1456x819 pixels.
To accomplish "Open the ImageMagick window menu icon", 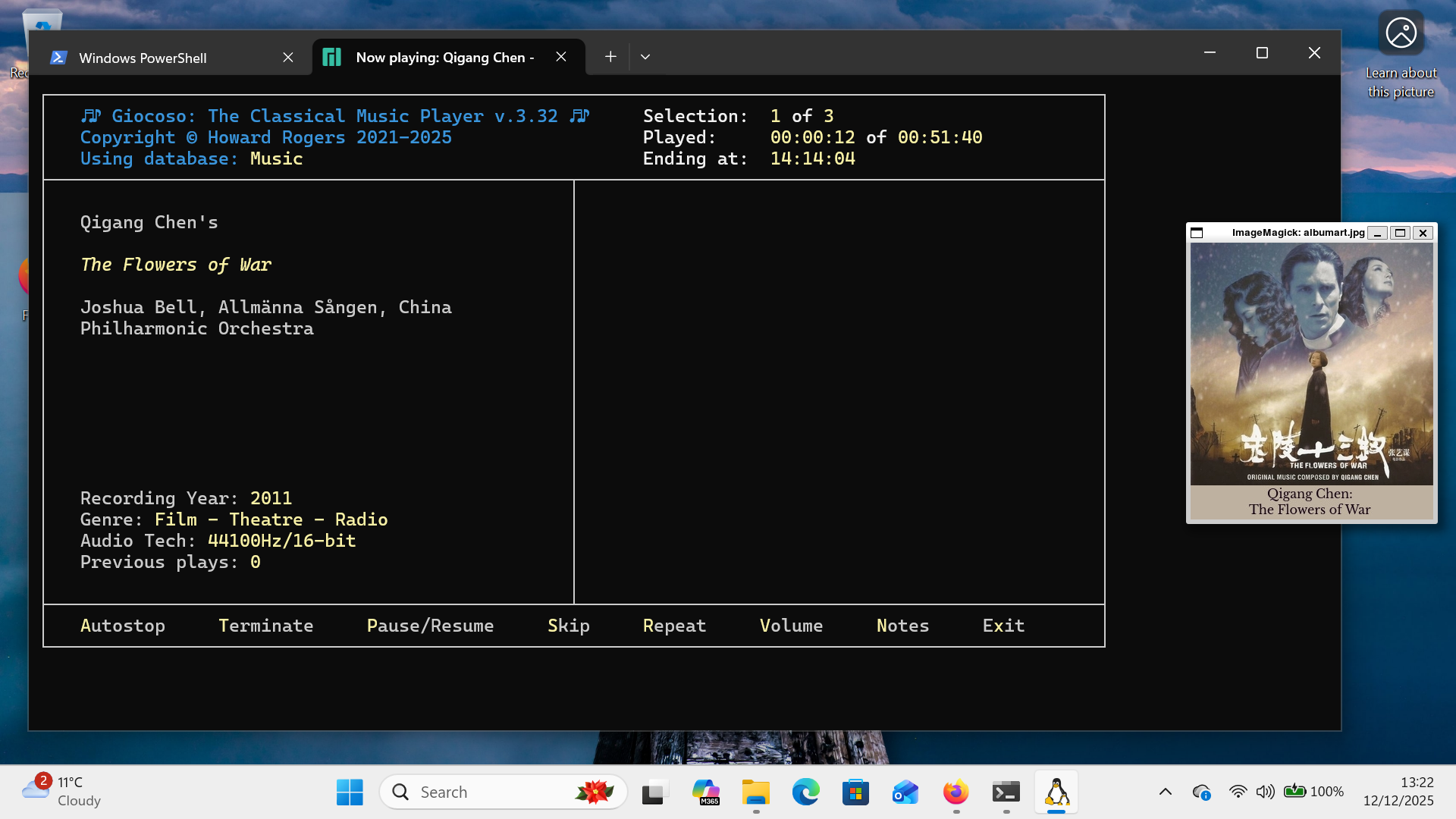I will click(1197, 233).
